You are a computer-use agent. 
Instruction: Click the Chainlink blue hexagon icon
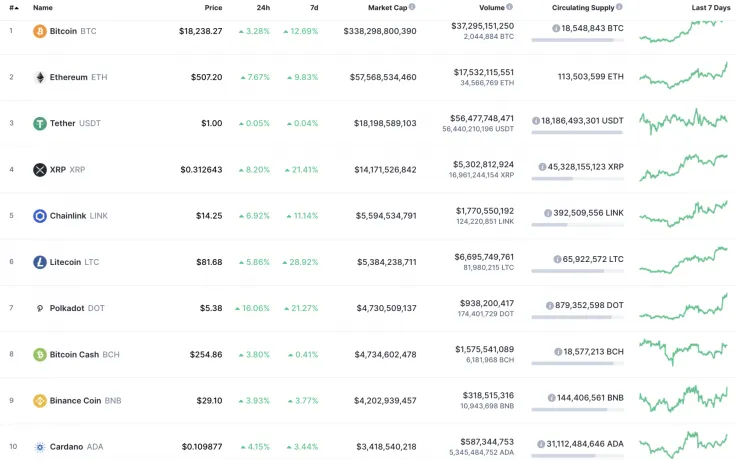coord(39,216)
